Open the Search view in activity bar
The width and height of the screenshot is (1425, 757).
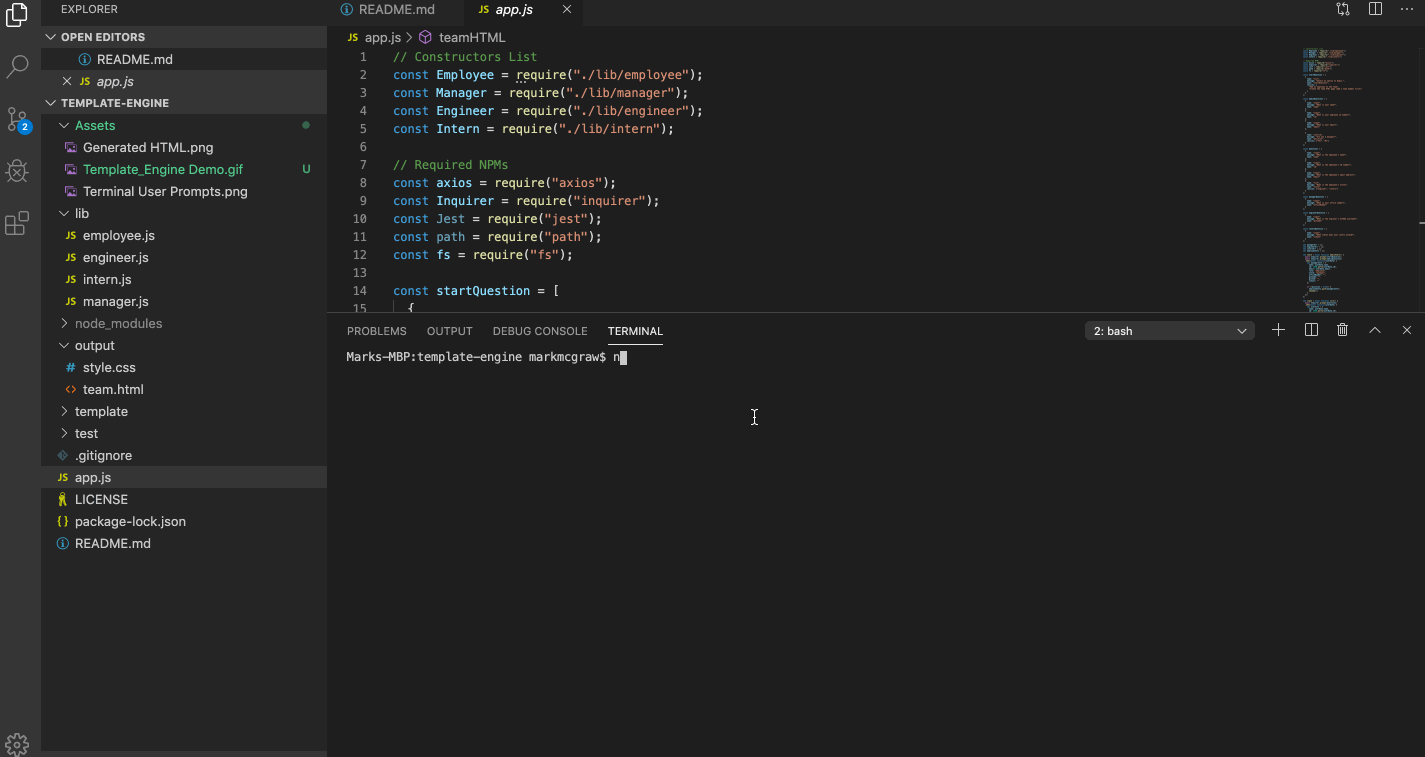tap(17, 67)
